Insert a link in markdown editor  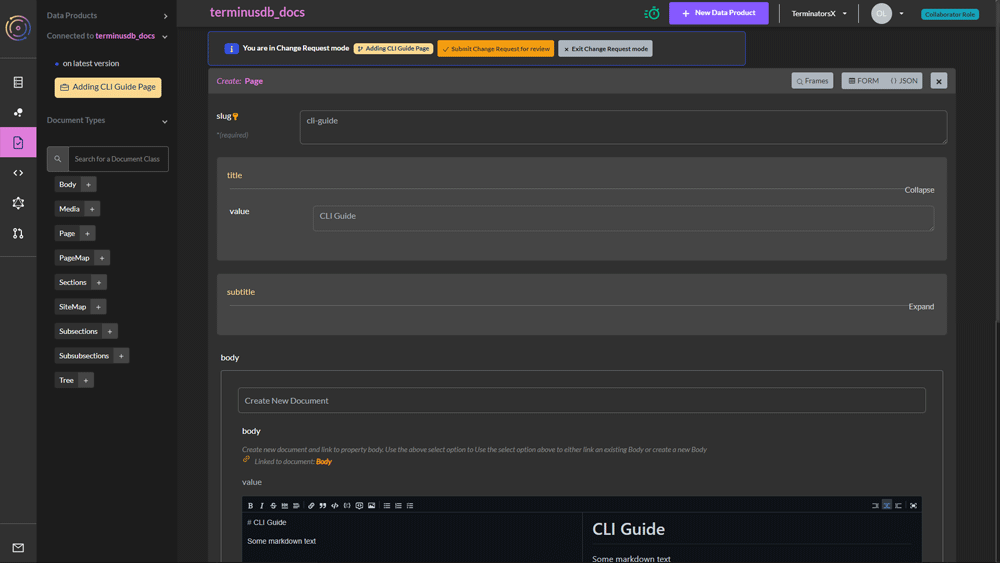pyautogui.click(x=311, y=506)
